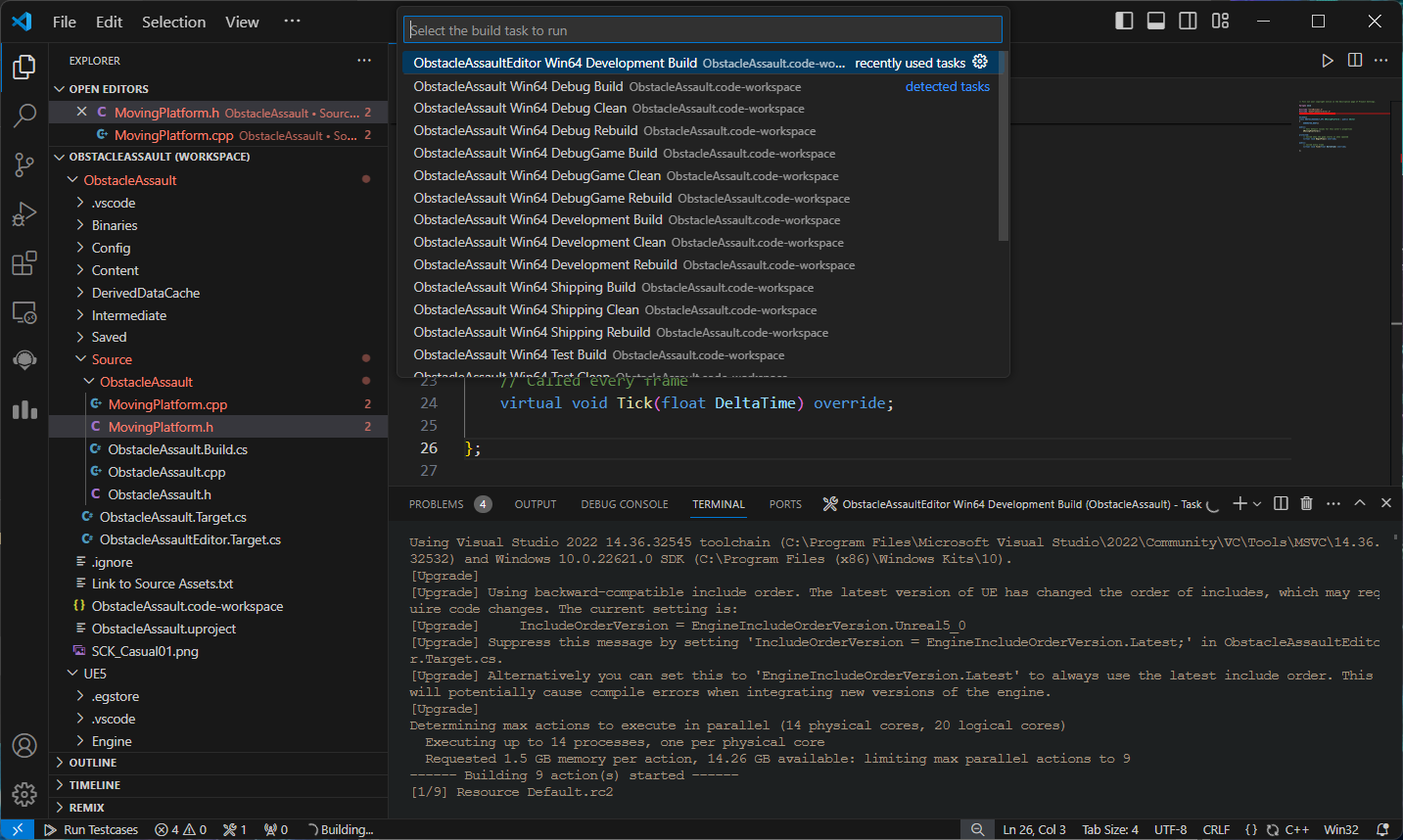Switch to the Debug Console tab

pos(625,504)
